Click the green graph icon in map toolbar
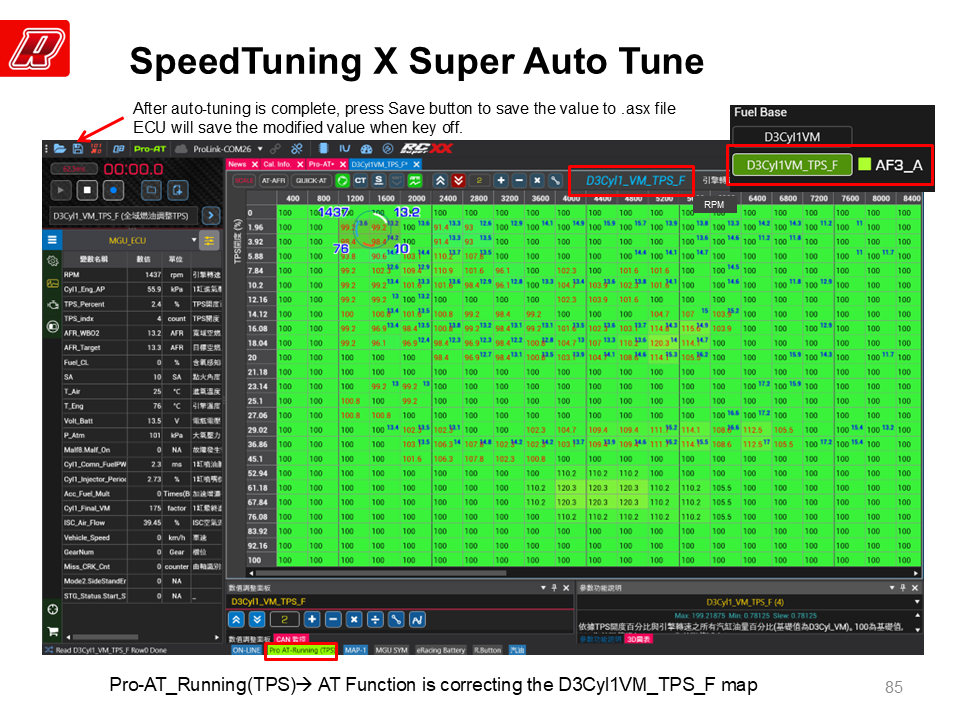 click(415, 181)
